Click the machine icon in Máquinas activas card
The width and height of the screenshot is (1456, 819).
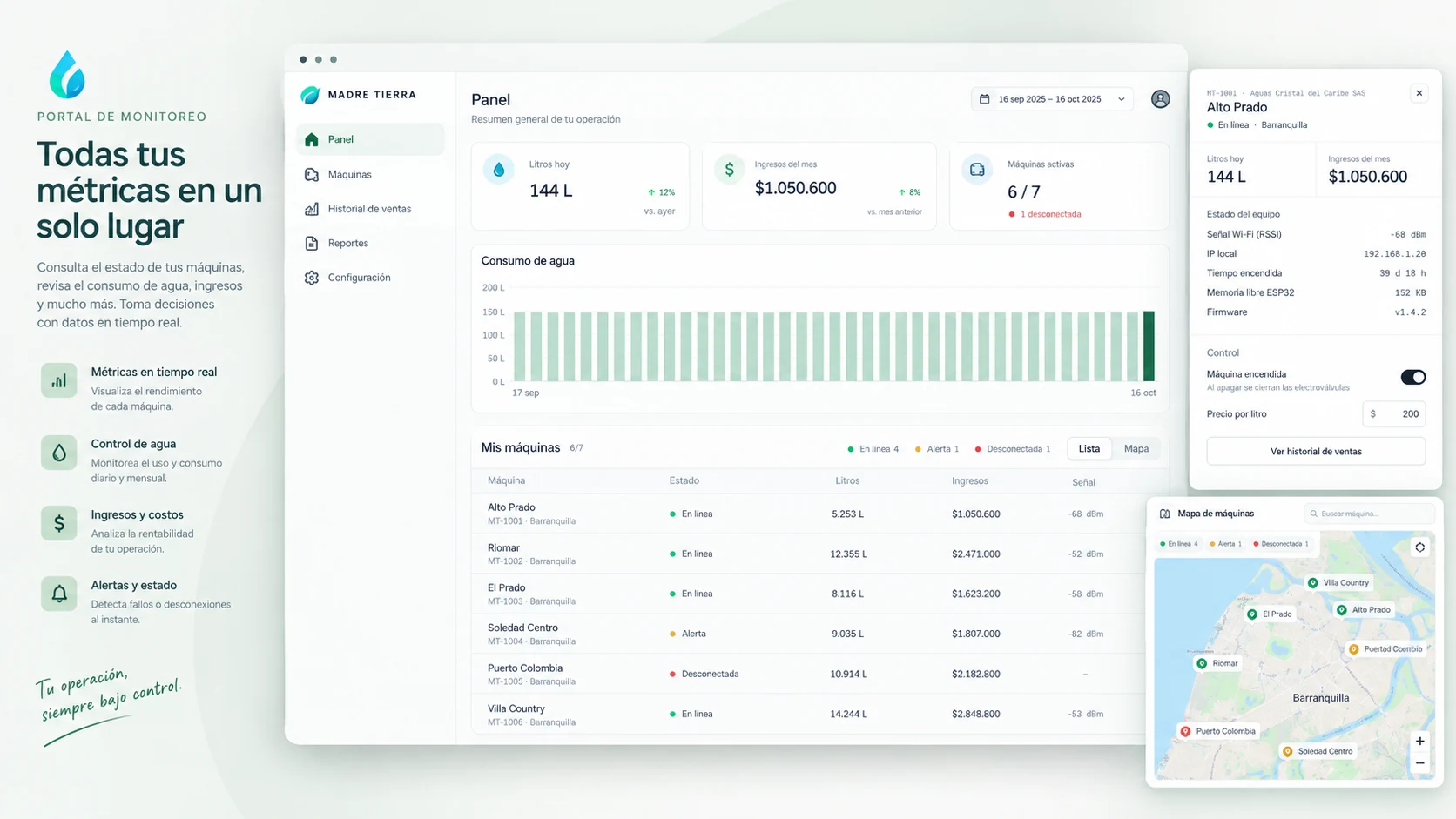(x=977, y=170)
